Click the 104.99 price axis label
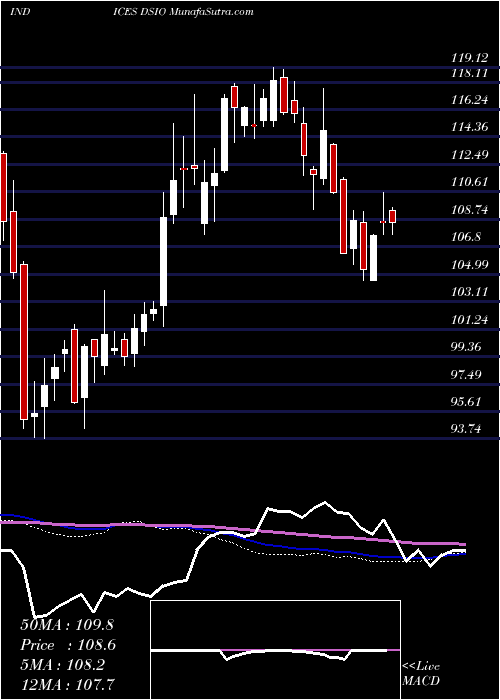500x700 pixels. (469, 265)
